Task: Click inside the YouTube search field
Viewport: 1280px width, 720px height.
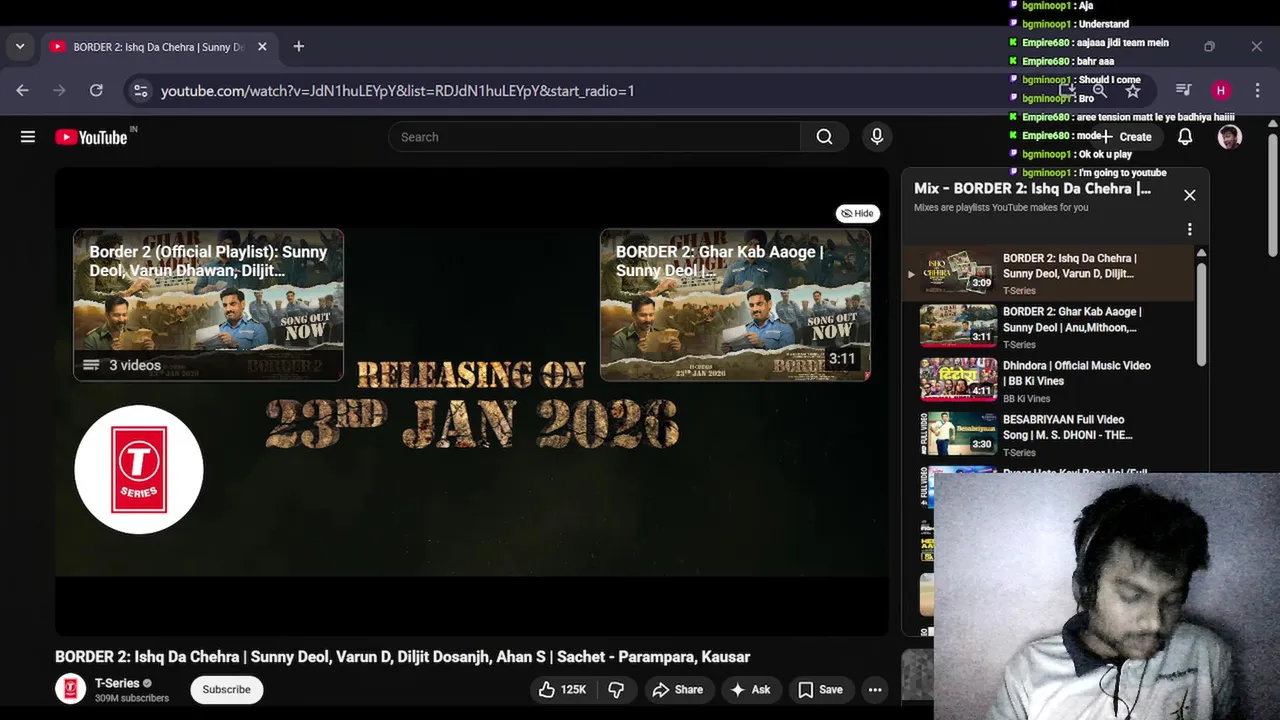Action: 595,137
